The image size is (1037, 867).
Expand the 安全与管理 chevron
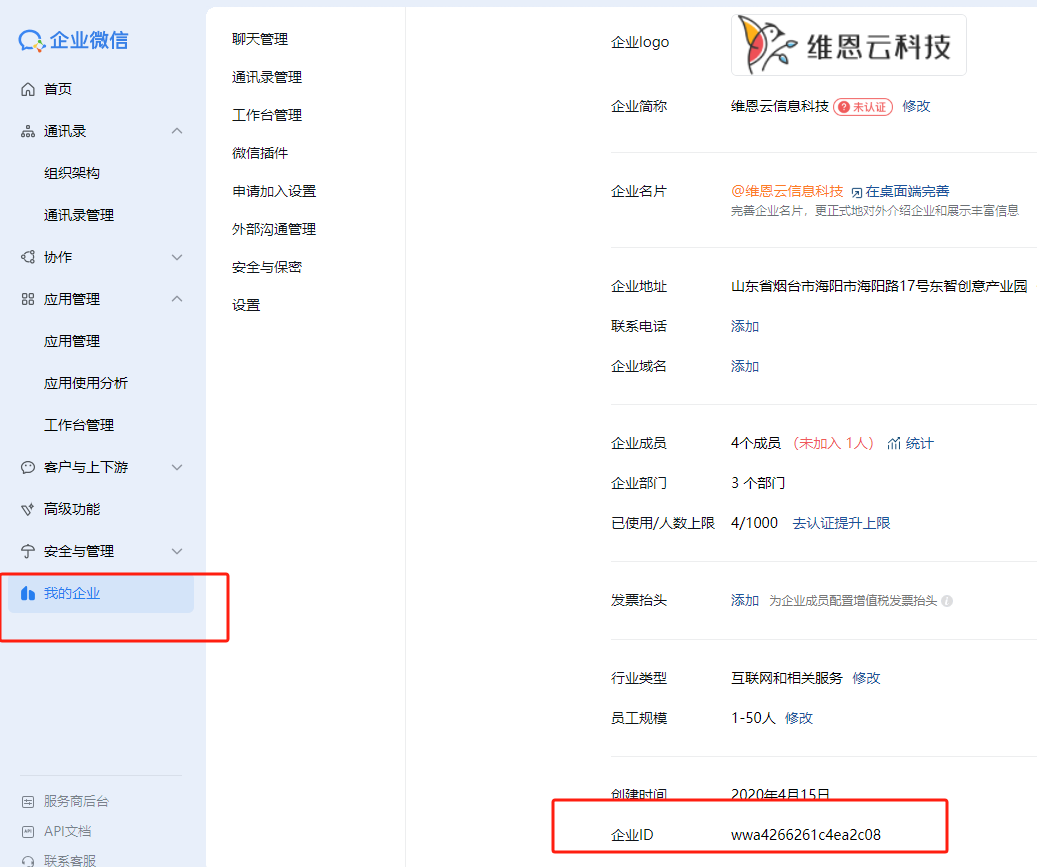tap(177, 551)
